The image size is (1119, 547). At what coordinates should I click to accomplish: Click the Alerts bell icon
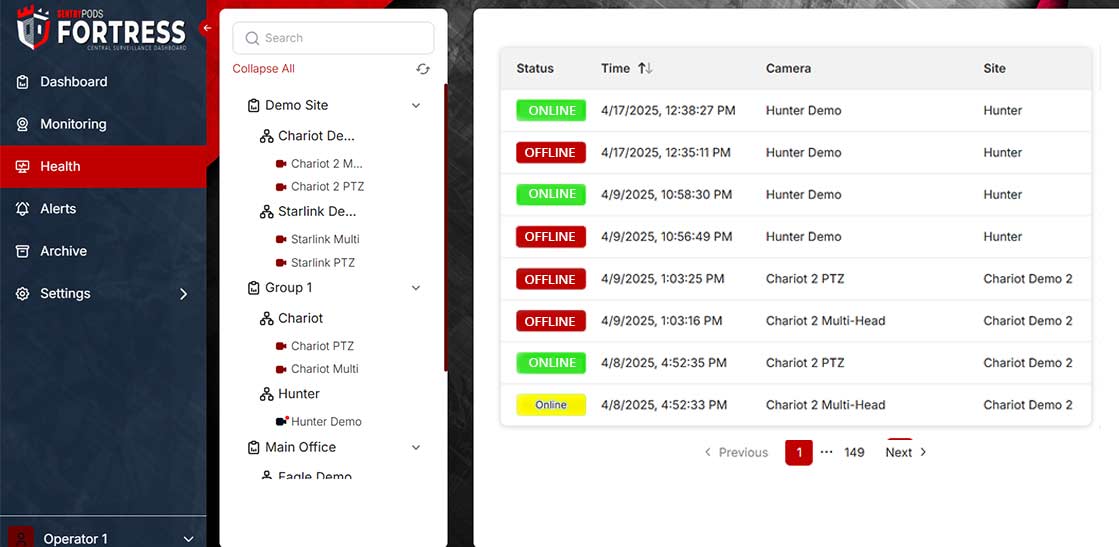click(23, 209)
